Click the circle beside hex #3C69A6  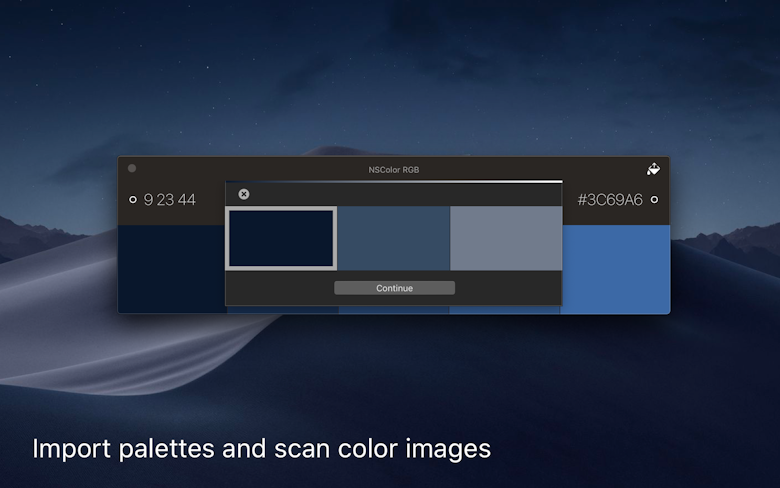[654, 199]
